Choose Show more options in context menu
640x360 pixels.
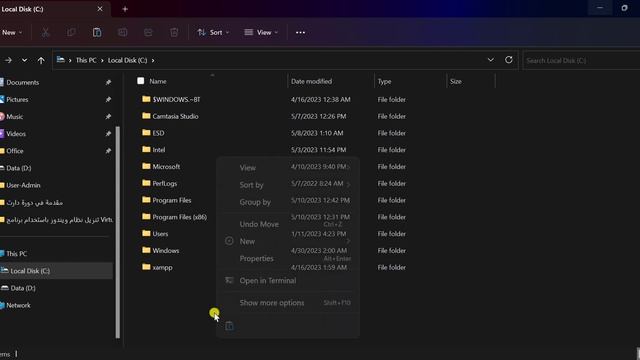click(x=288, y=302)
